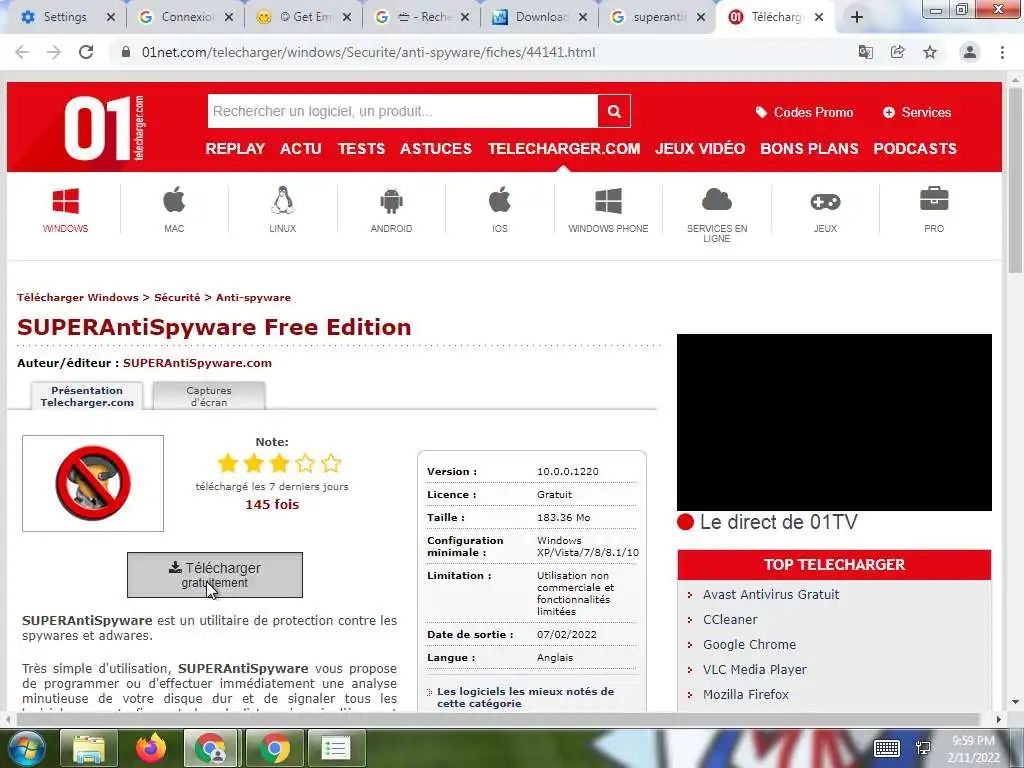Close the Settings tab
The image size is (1024, 768).
point(111,18)
